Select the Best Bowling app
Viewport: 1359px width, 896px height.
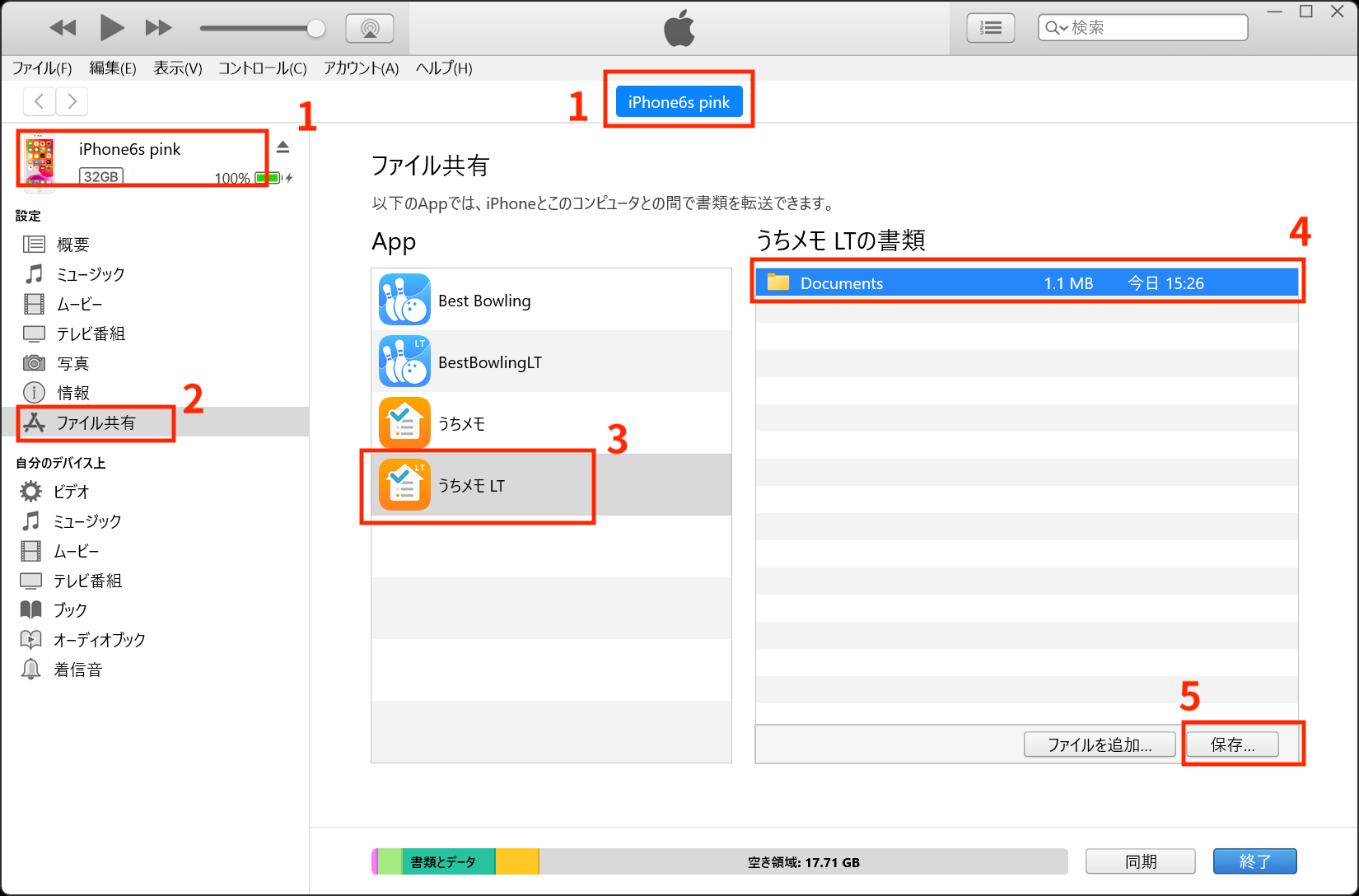[551, 300]
